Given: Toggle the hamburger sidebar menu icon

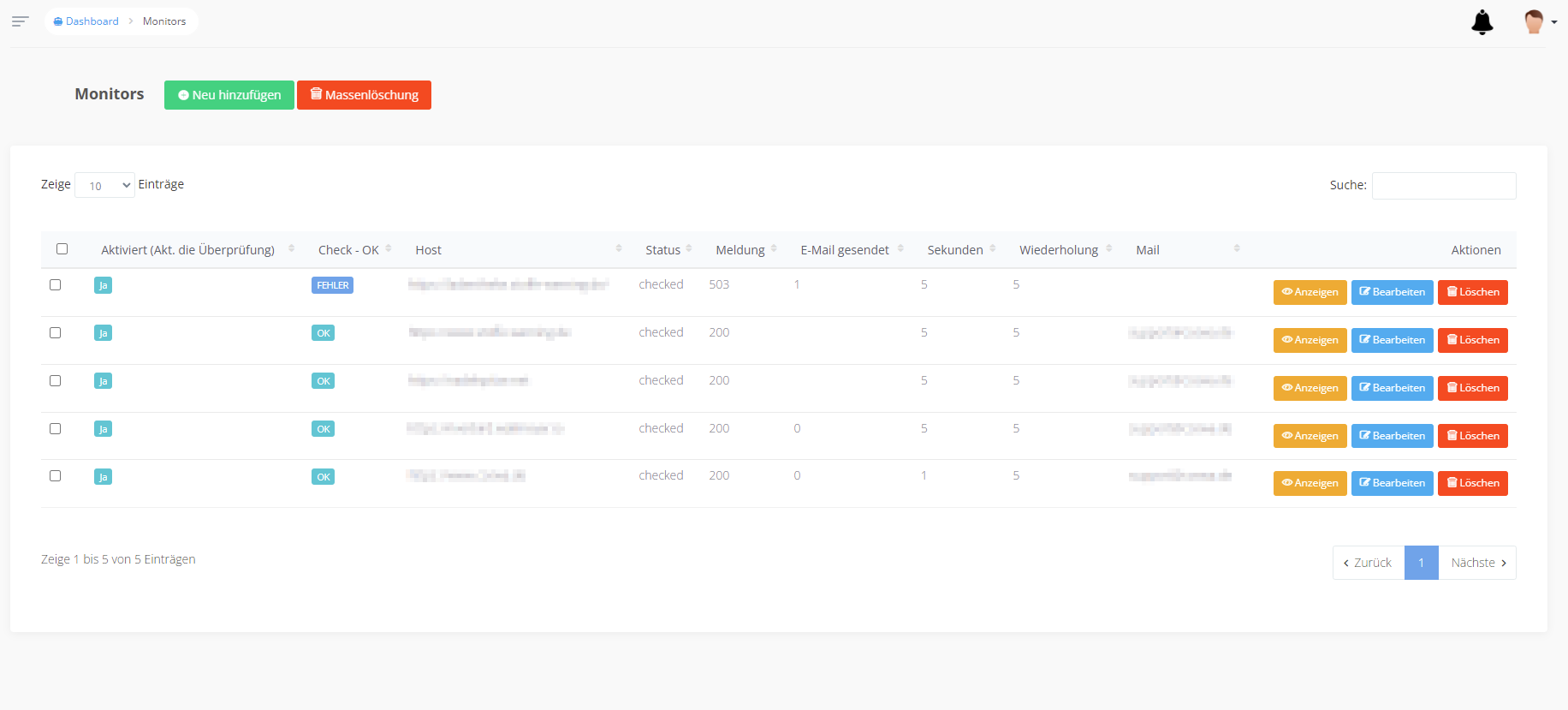Looking at the screenshot, I should tap(21, 21).
